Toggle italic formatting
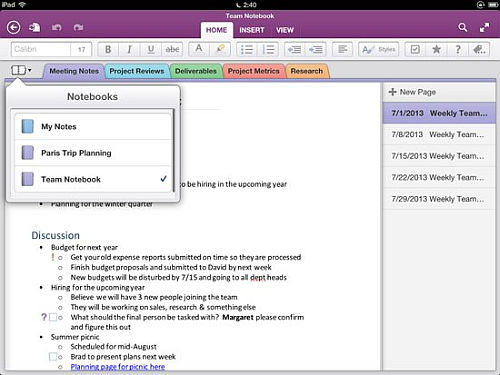This screenshot has height=375, width=500. point(129,49)
